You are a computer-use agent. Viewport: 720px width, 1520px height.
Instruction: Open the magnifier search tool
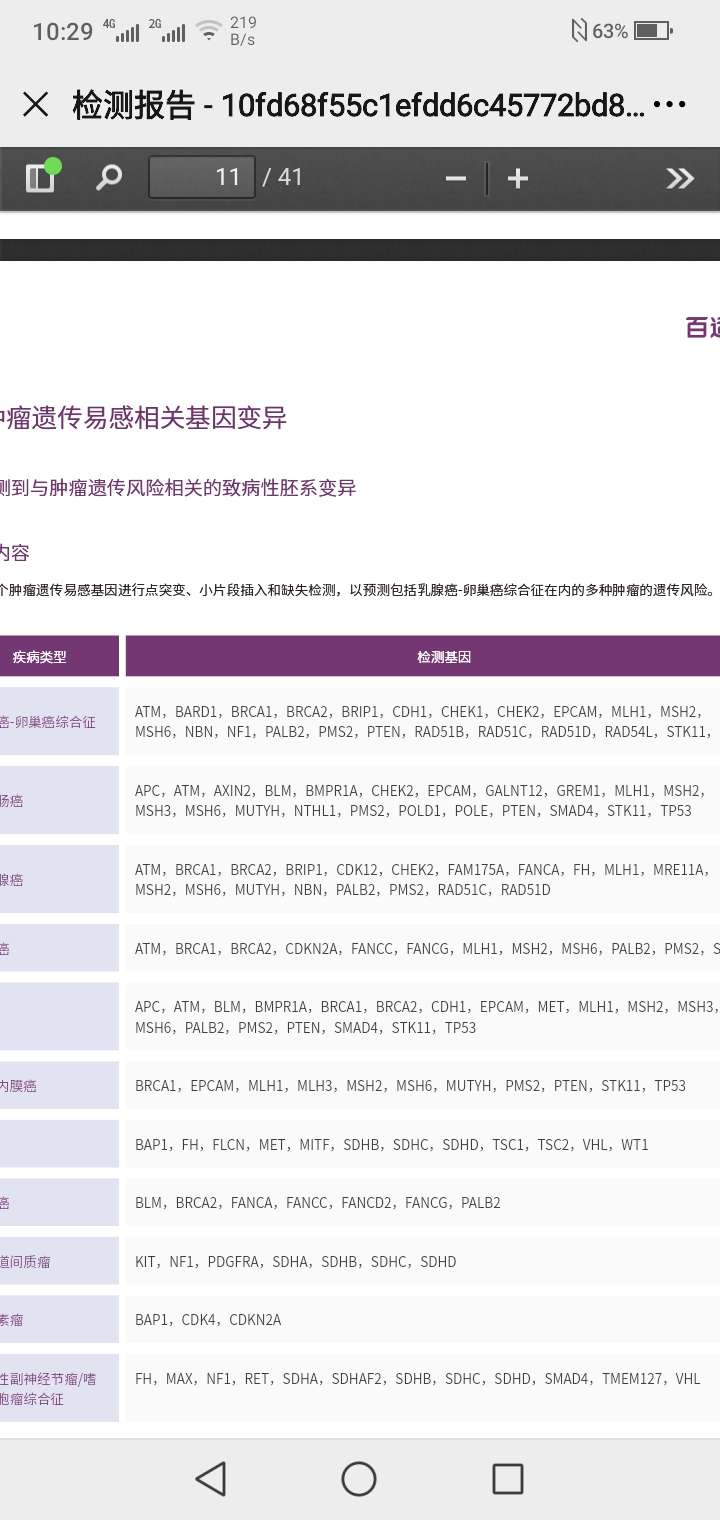pyautogui.click(x=108, y=178)
